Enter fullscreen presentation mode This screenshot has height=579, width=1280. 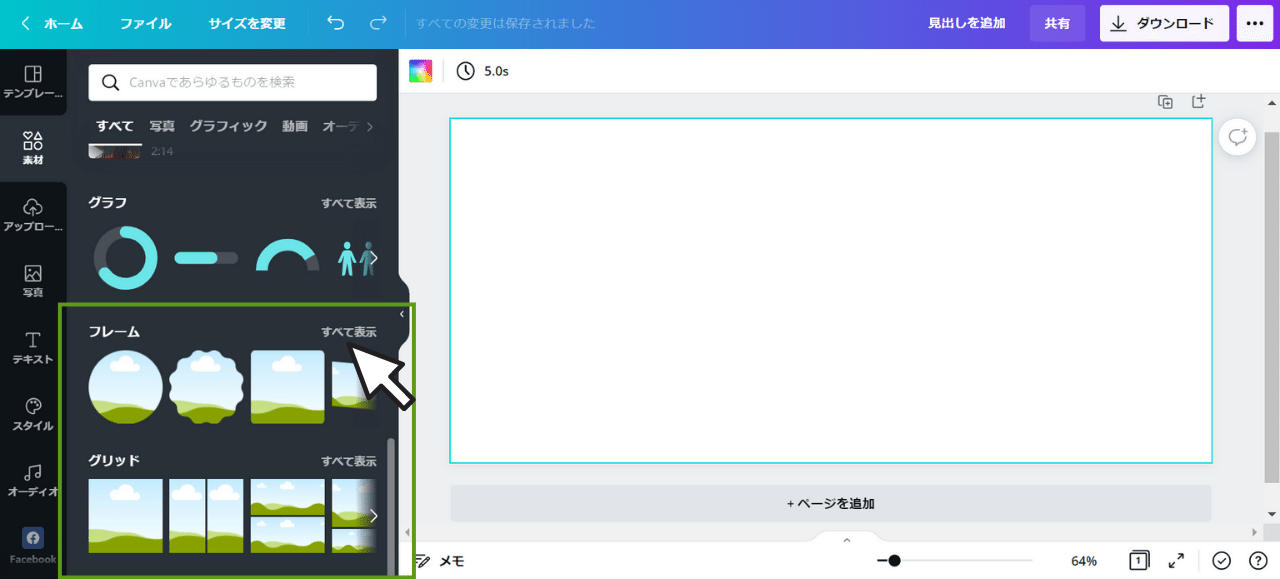1177,561
